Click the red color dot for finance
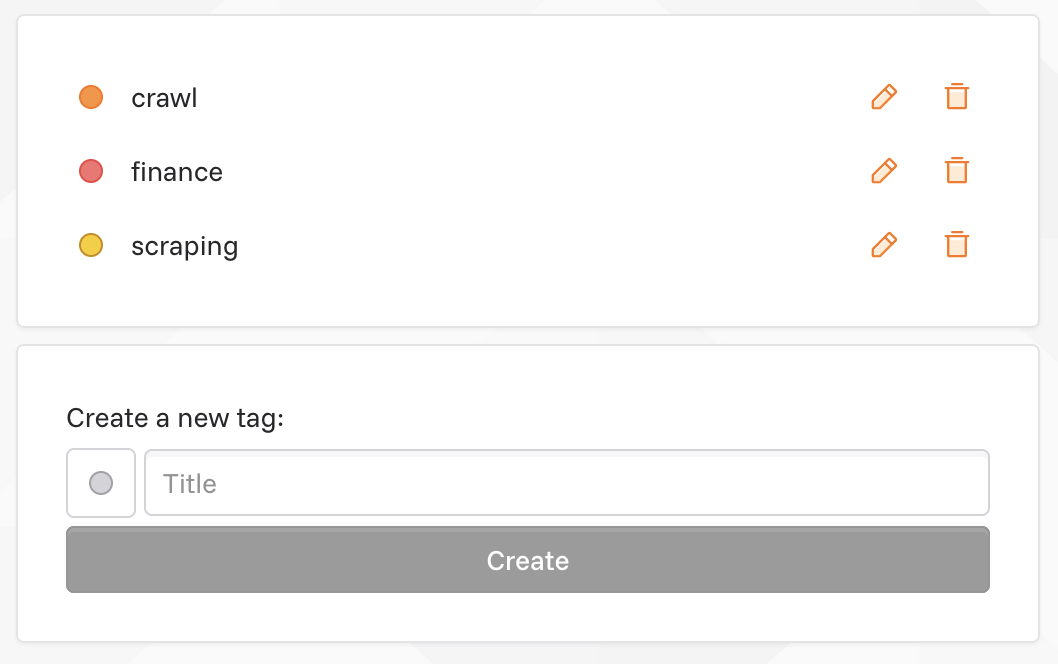Screen dimensions: 1058x664 91,171
